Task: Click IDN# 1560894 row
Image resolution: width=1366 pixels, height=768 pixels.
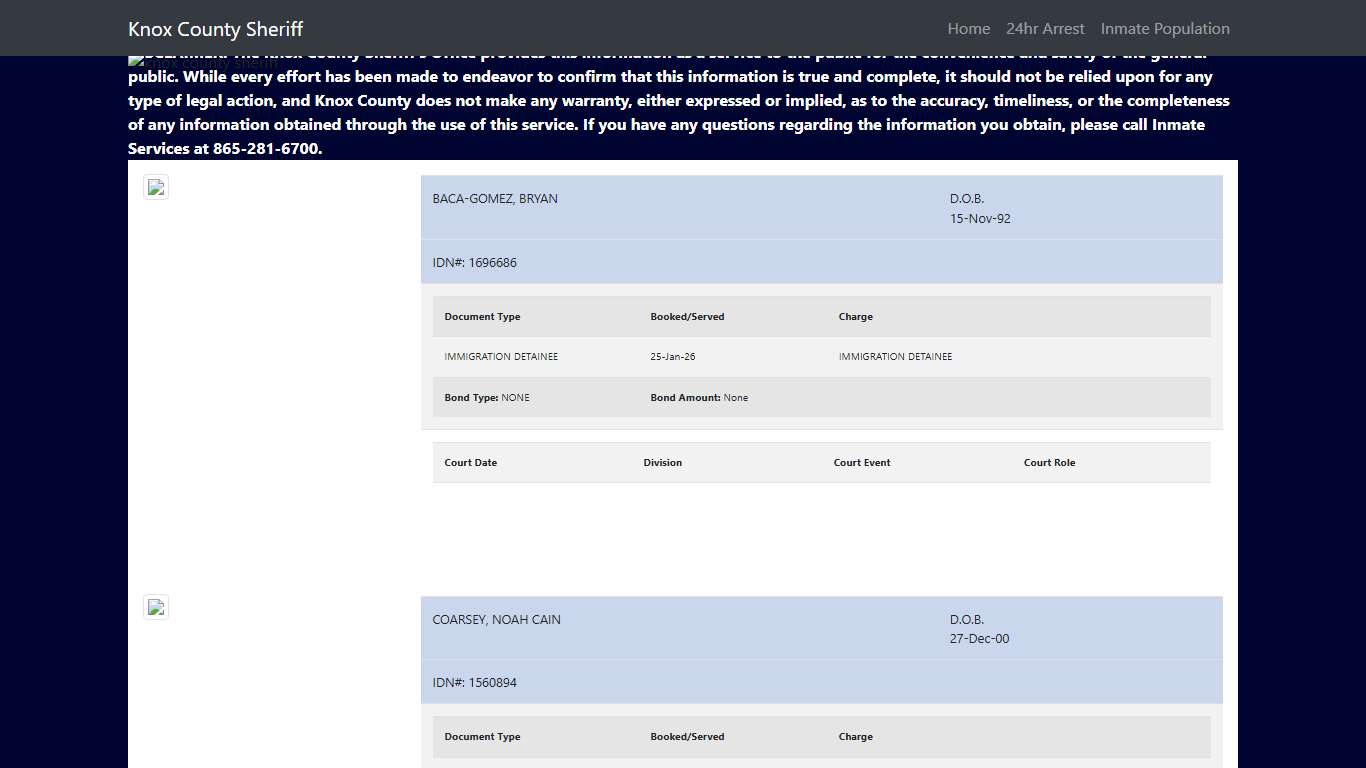Action: 474,683
